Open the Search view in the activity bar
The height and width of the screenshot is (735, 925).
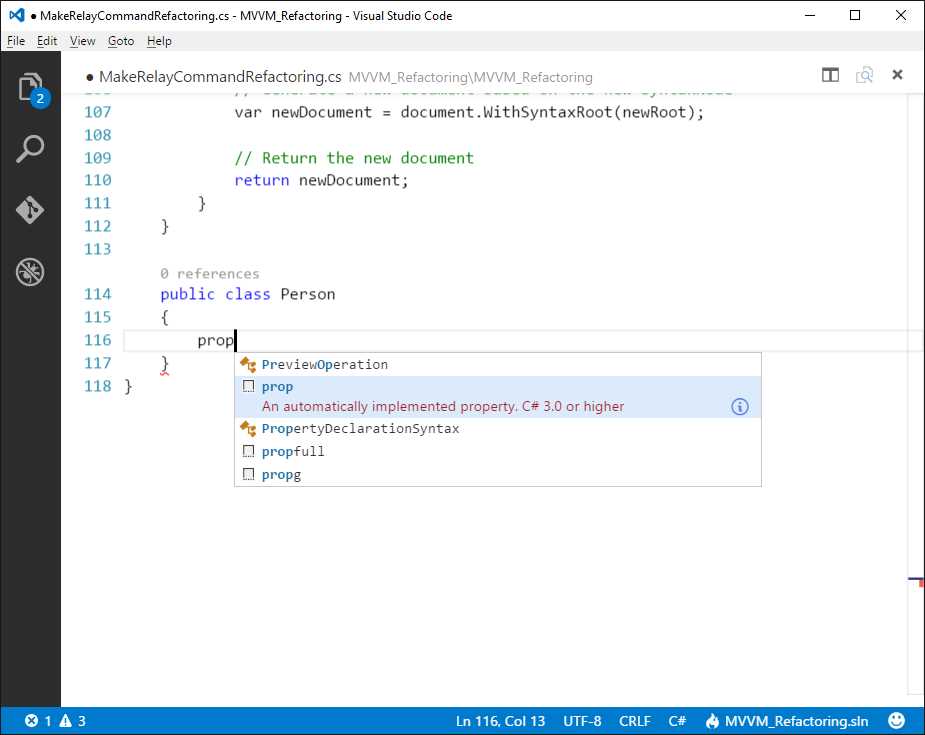30,148
